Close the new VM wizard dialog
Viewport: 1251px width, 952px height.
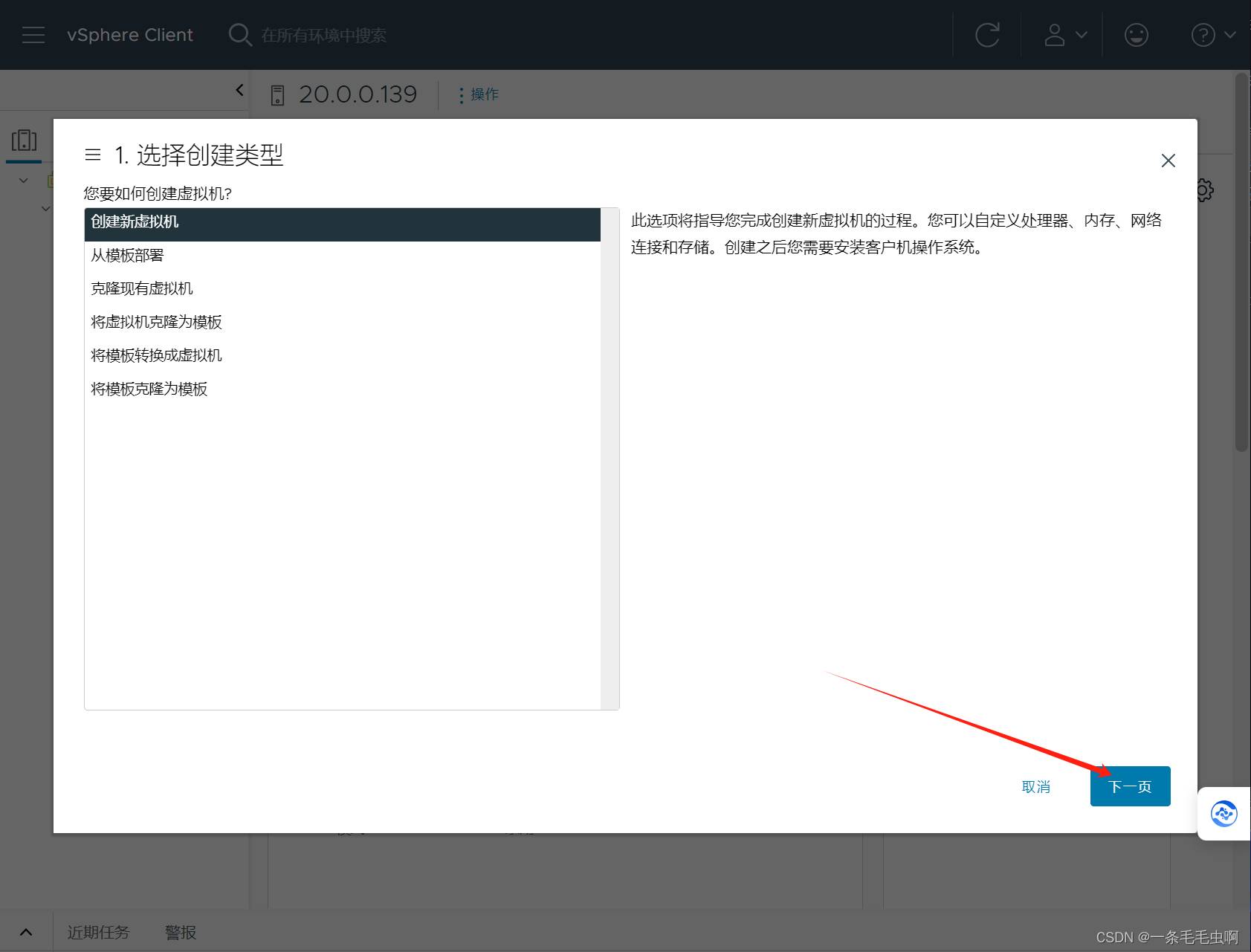1168,161
